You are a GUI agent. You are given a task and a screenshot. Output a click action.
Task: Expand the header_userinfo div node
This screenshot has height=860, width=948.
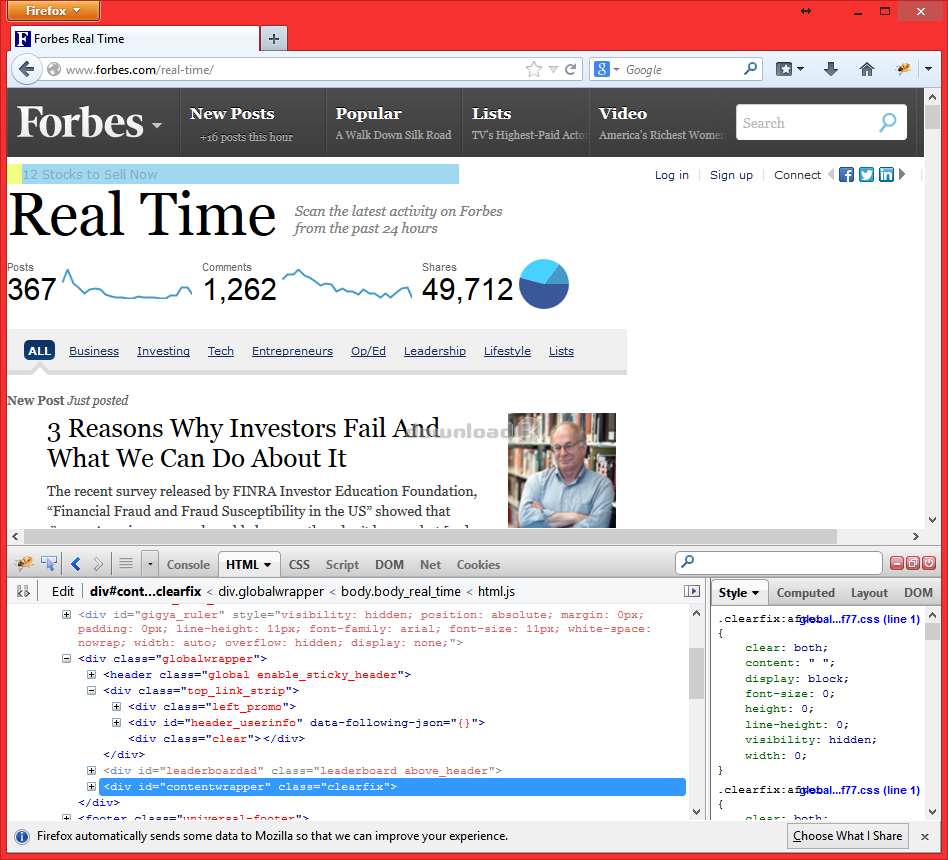(x=116, y=722)
